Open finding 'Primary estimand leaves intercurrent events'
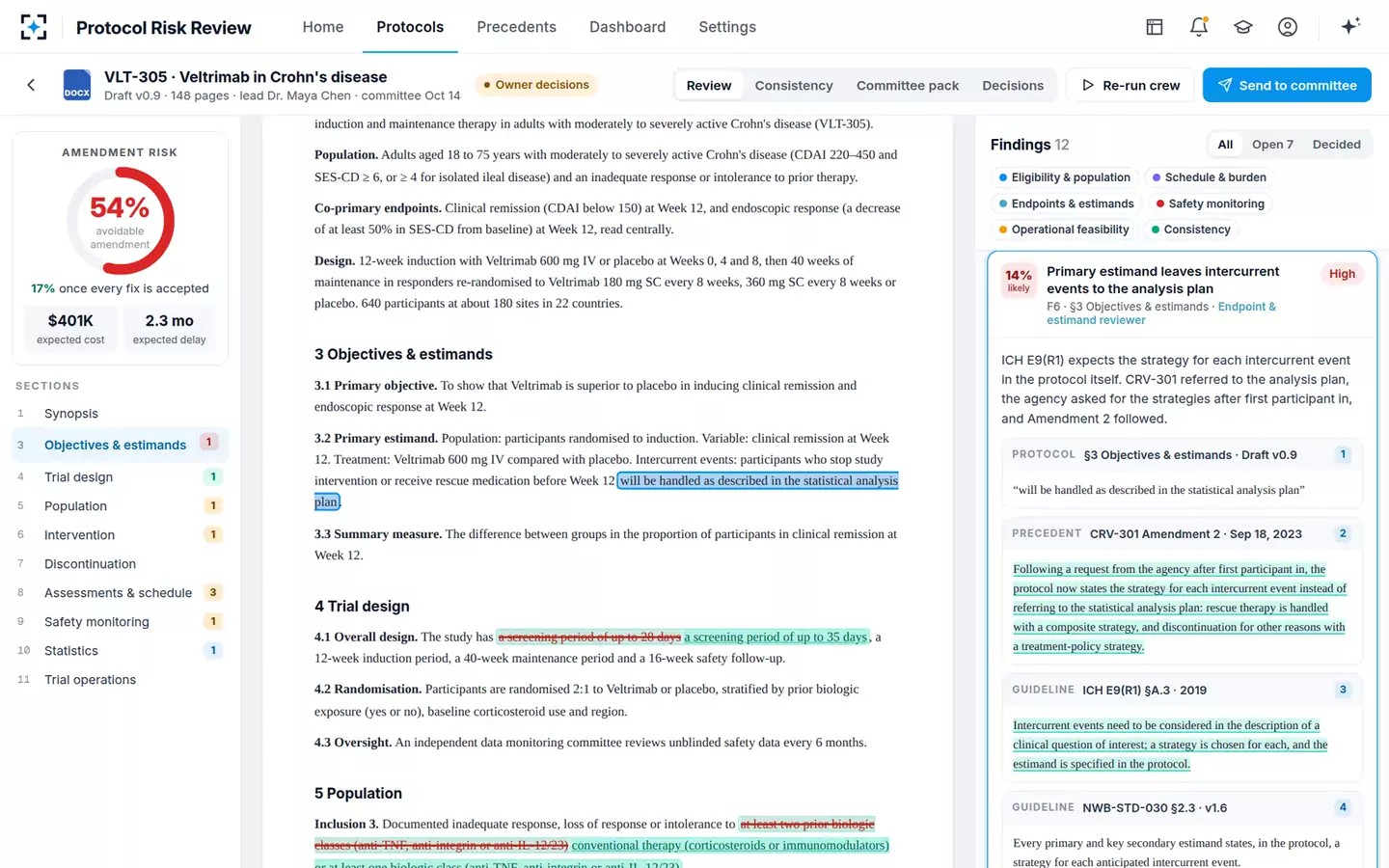The image size is (1389, 868). [1162, 280]
